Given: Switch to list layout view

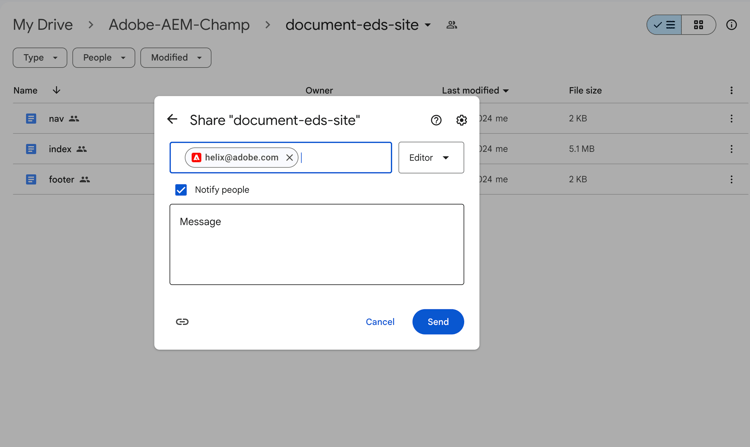Looking at the screenshot, I should [x=664, y=25].
